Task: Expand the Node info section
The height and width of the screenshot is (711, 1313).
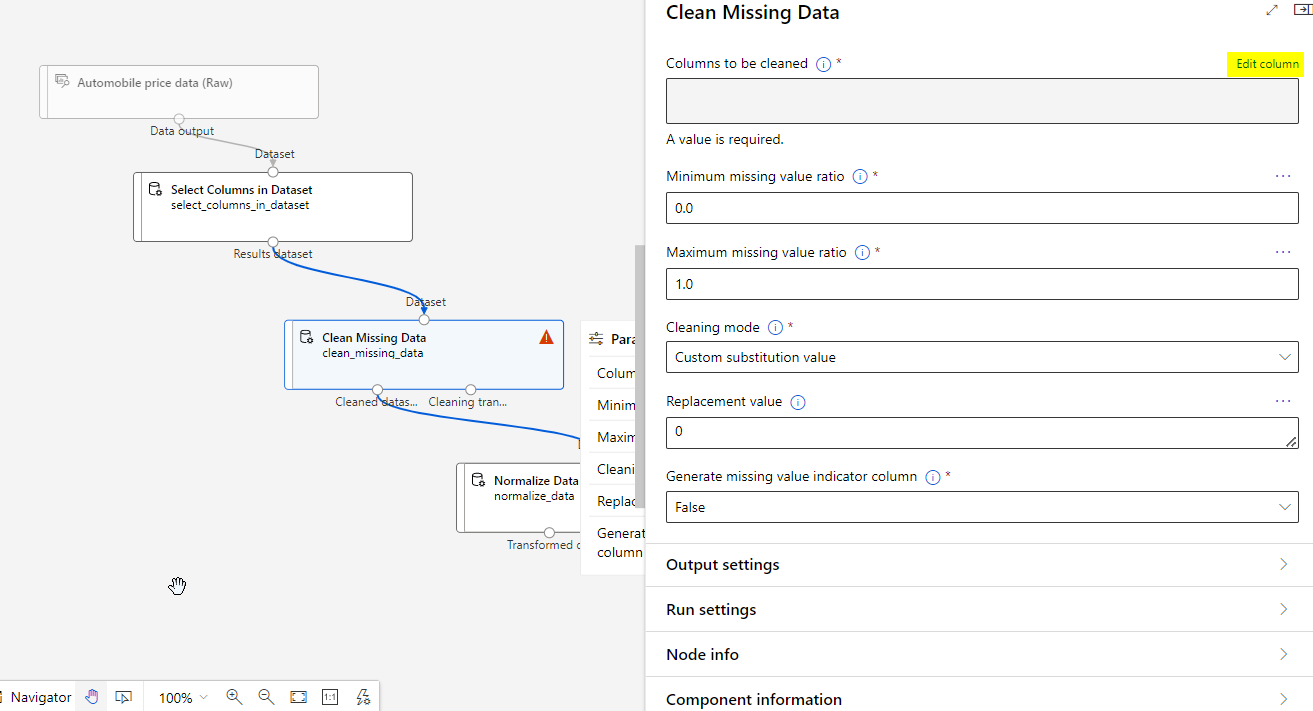Action: (x=980, y=655)
